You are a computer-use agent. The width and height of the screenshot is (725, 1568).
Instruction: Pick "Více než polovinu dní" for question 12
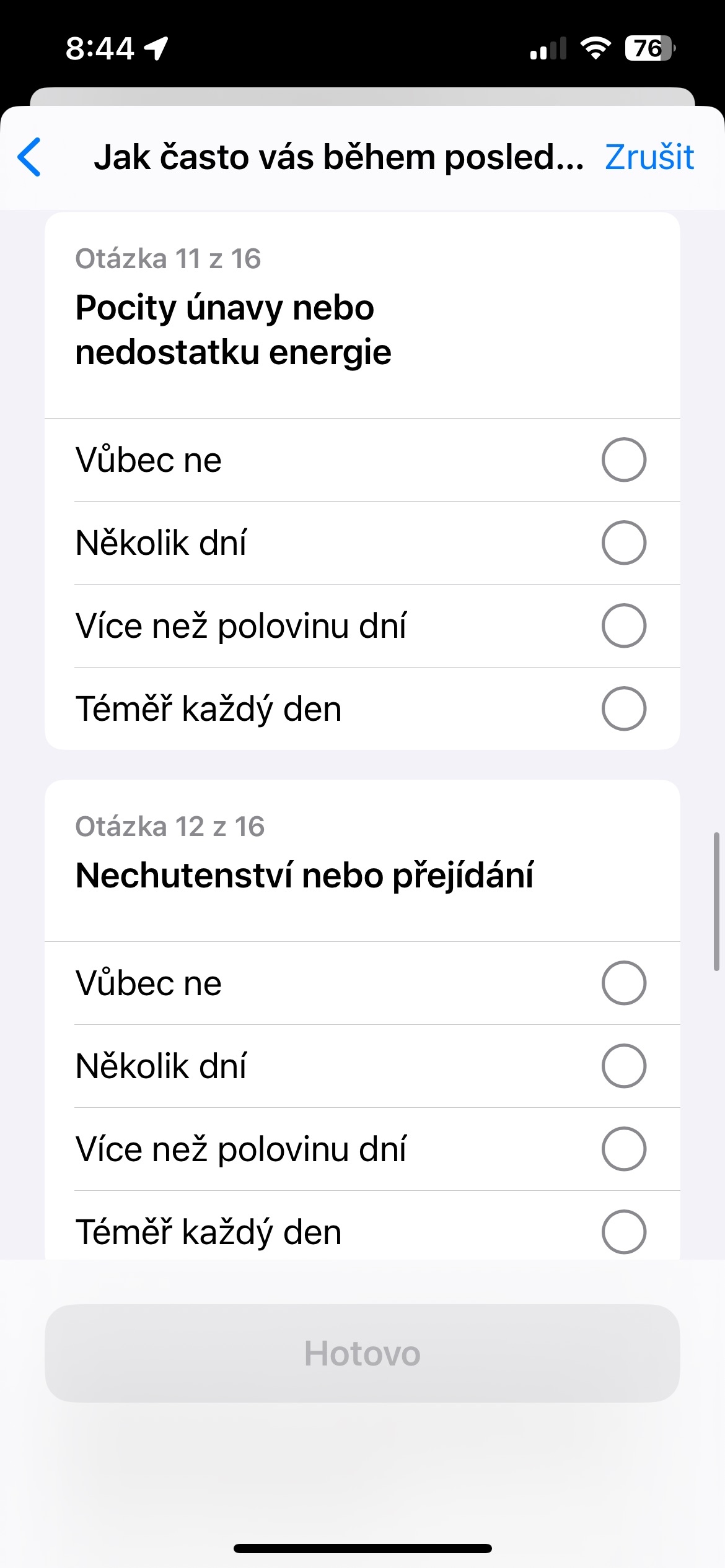pos(623,1149)
